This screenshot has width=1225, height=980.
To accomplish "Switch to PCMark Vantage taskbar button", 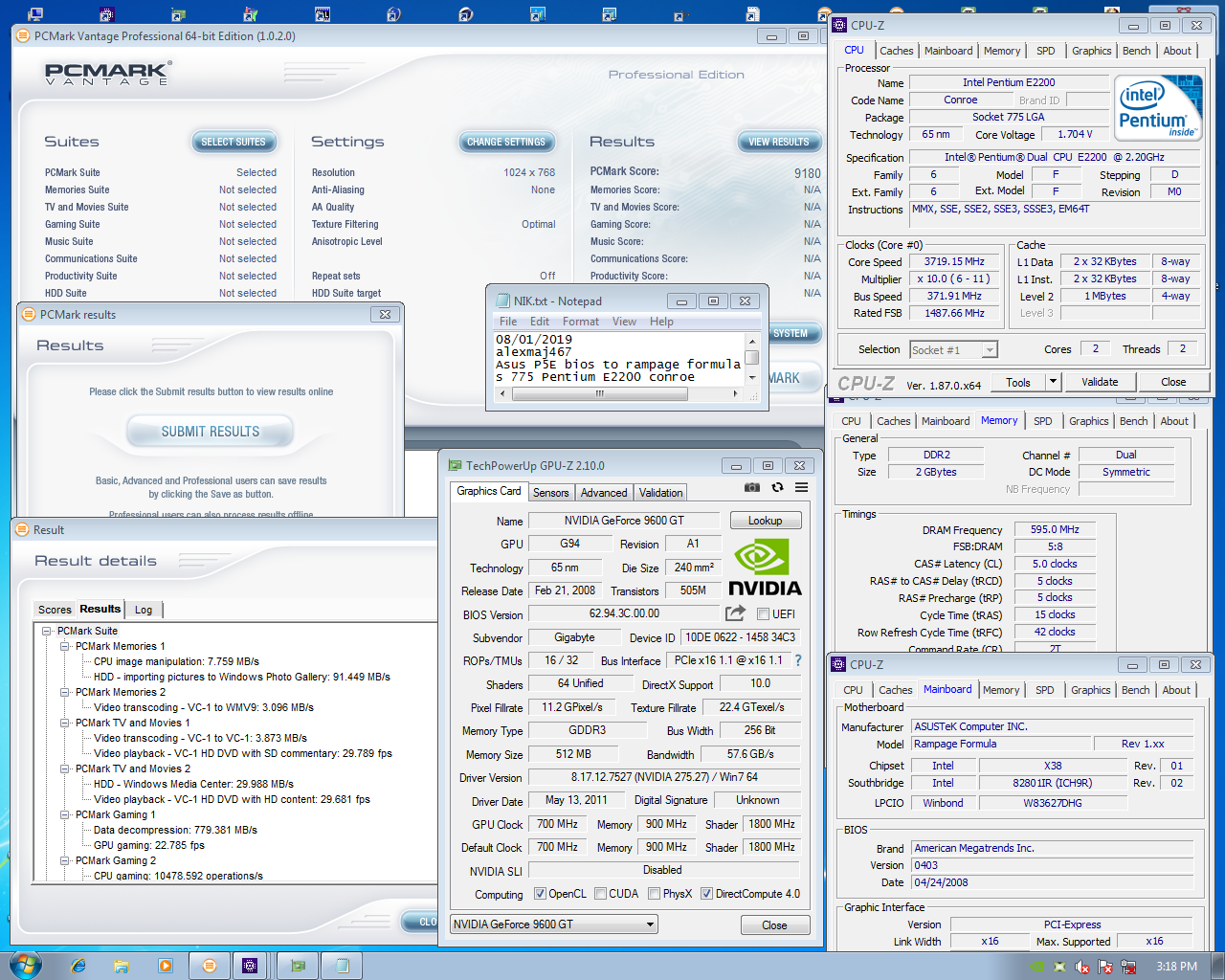I will coord(209,966).
